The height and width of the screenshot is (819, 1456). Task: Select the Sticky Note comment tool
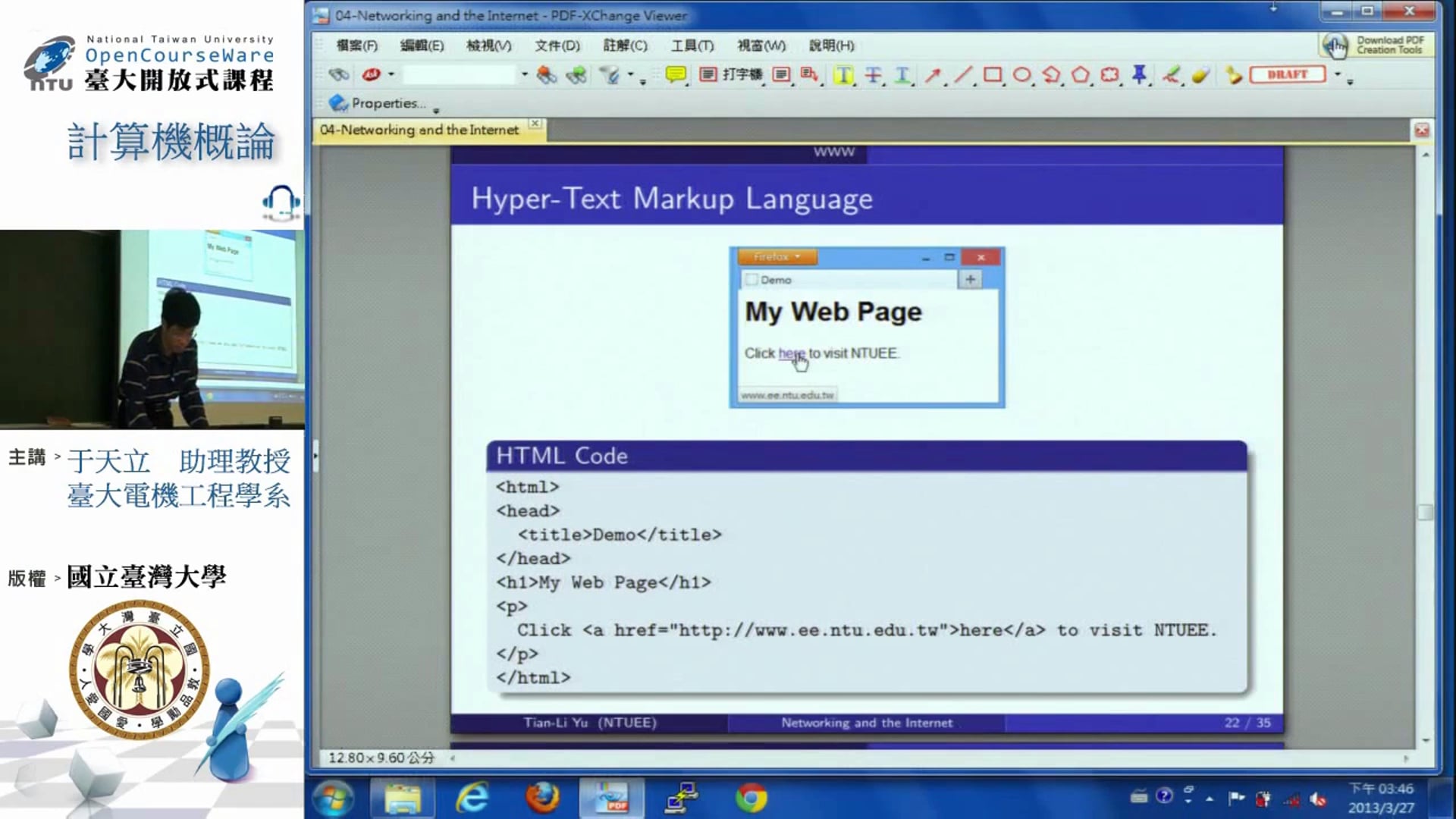tap(674, 74)
